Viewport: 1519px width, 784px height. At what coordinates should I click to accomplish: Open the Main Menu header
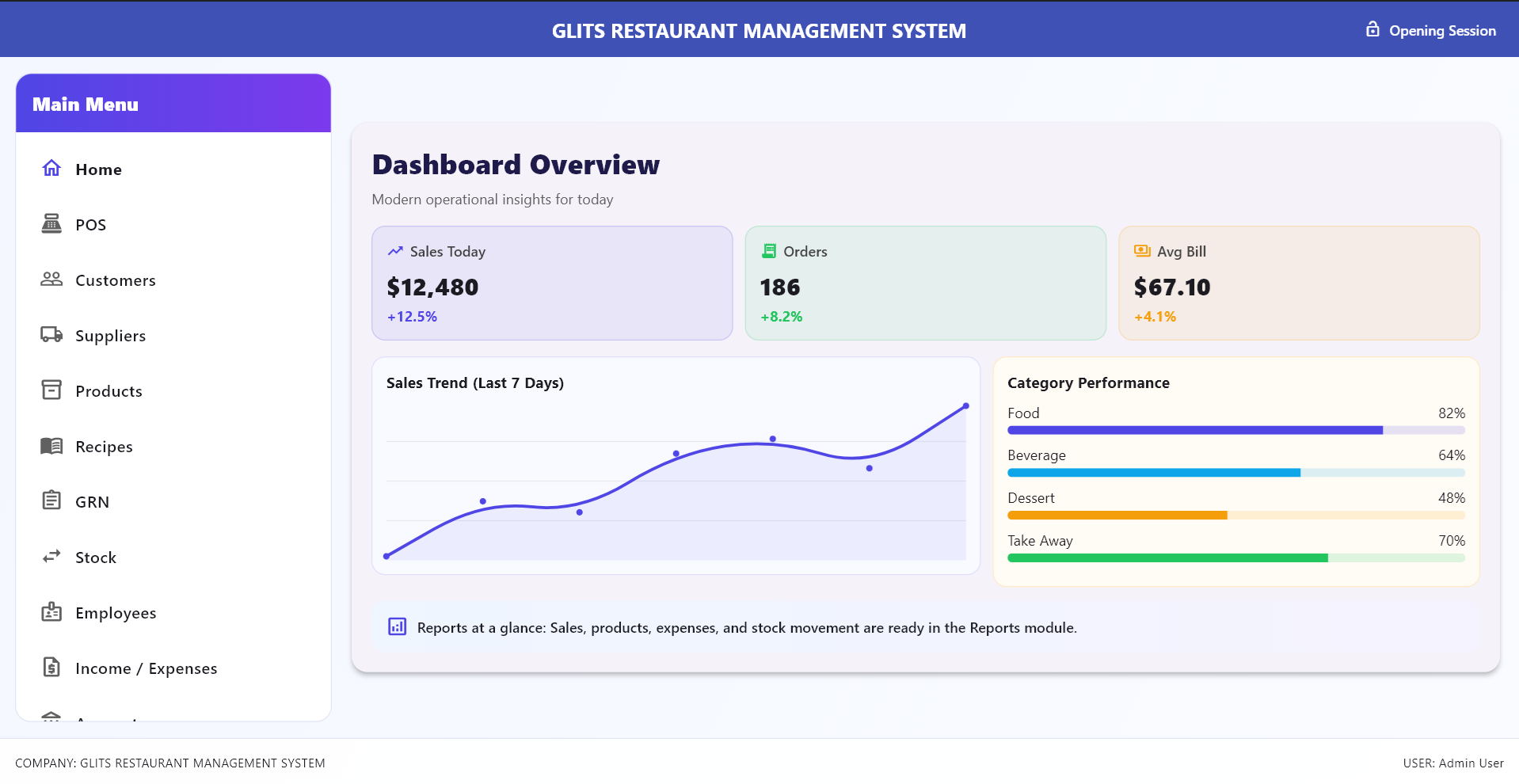pyautogui.click(x=85, y=103)
